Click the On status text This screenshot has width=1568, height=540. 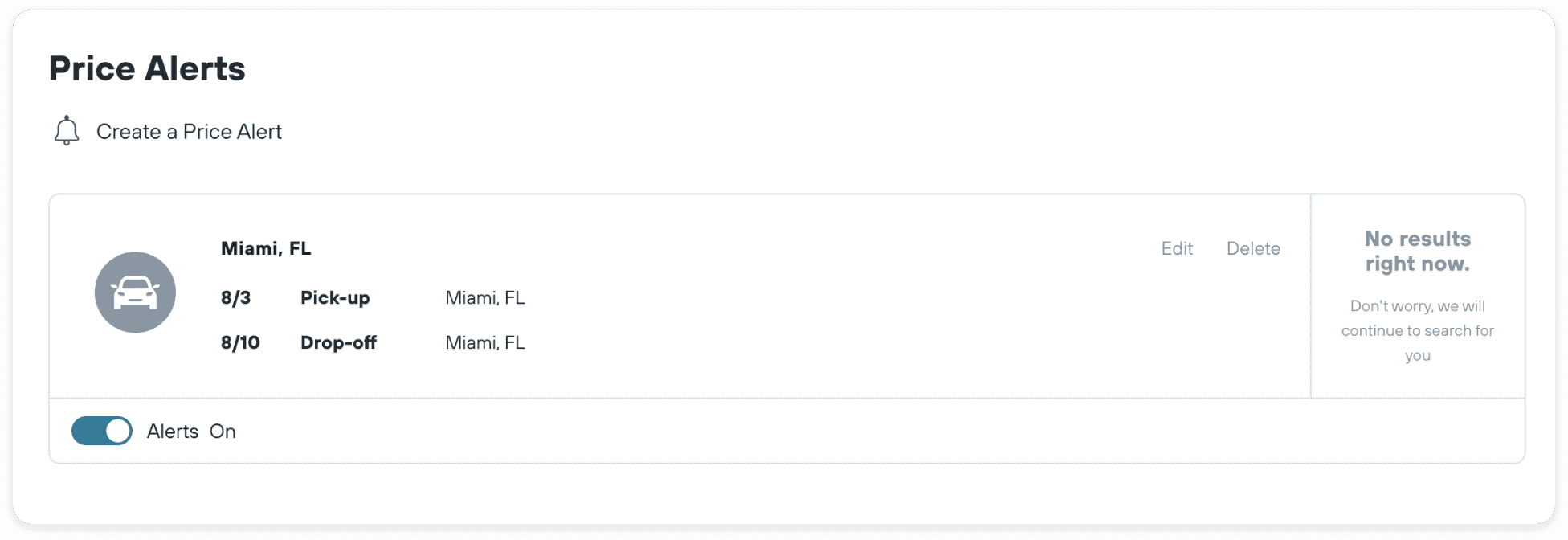click(223, 432)
